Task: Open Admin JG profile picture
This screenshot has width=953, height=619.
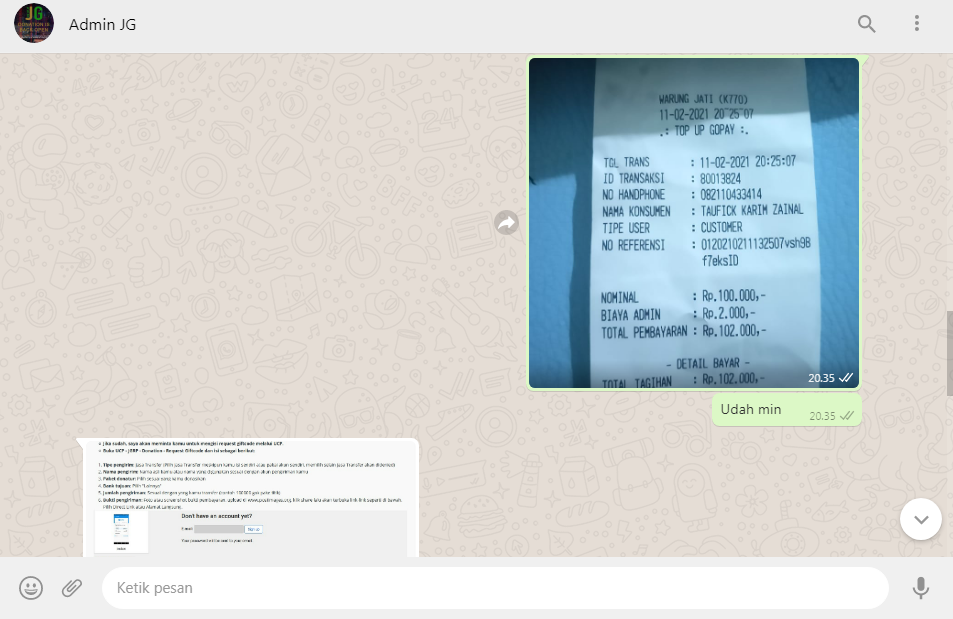Action: point(34,24)
